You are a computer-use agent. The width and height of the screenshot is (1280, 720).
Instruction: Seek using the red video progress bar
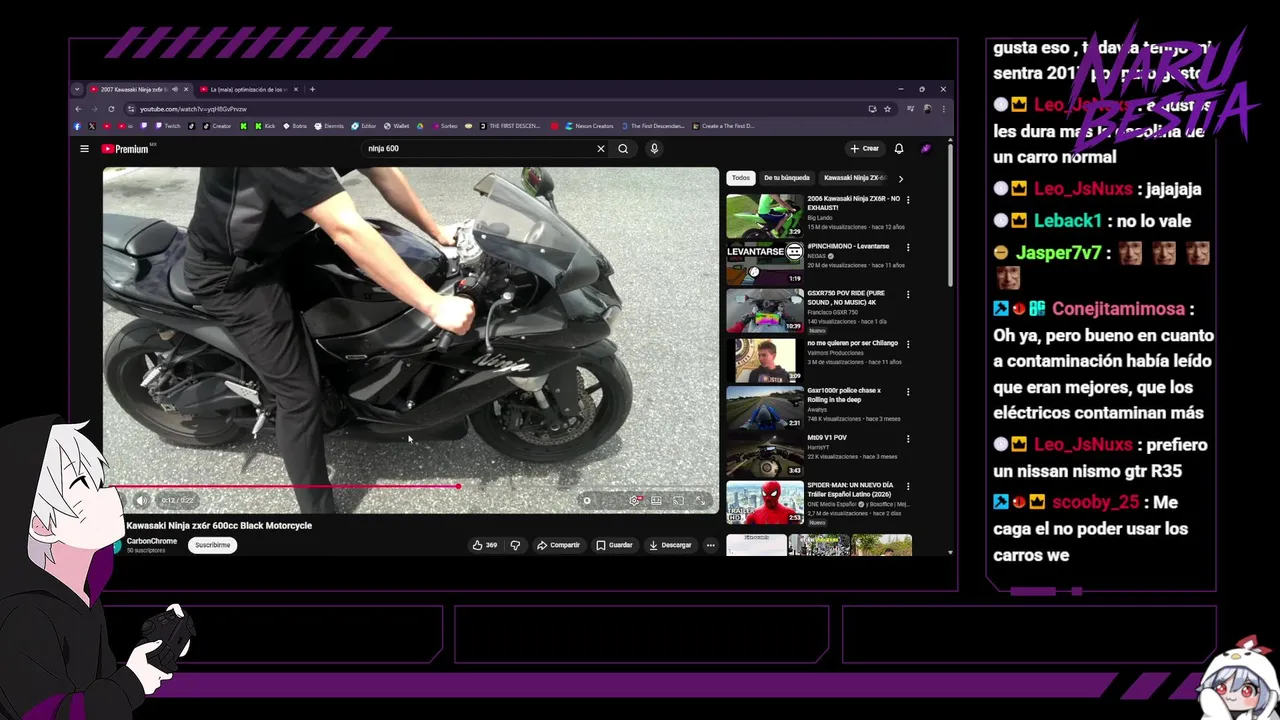[x=411, y=487]
